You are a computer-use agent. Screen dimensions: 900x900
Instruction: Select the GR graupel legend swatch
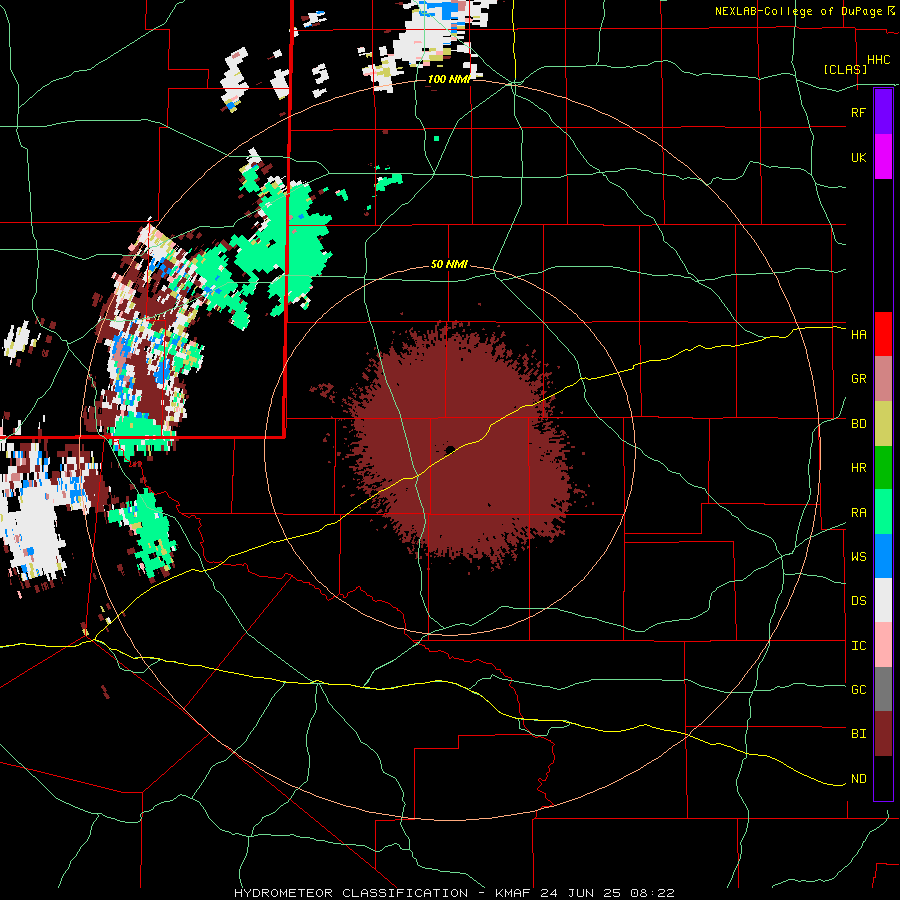coord(883,379)
